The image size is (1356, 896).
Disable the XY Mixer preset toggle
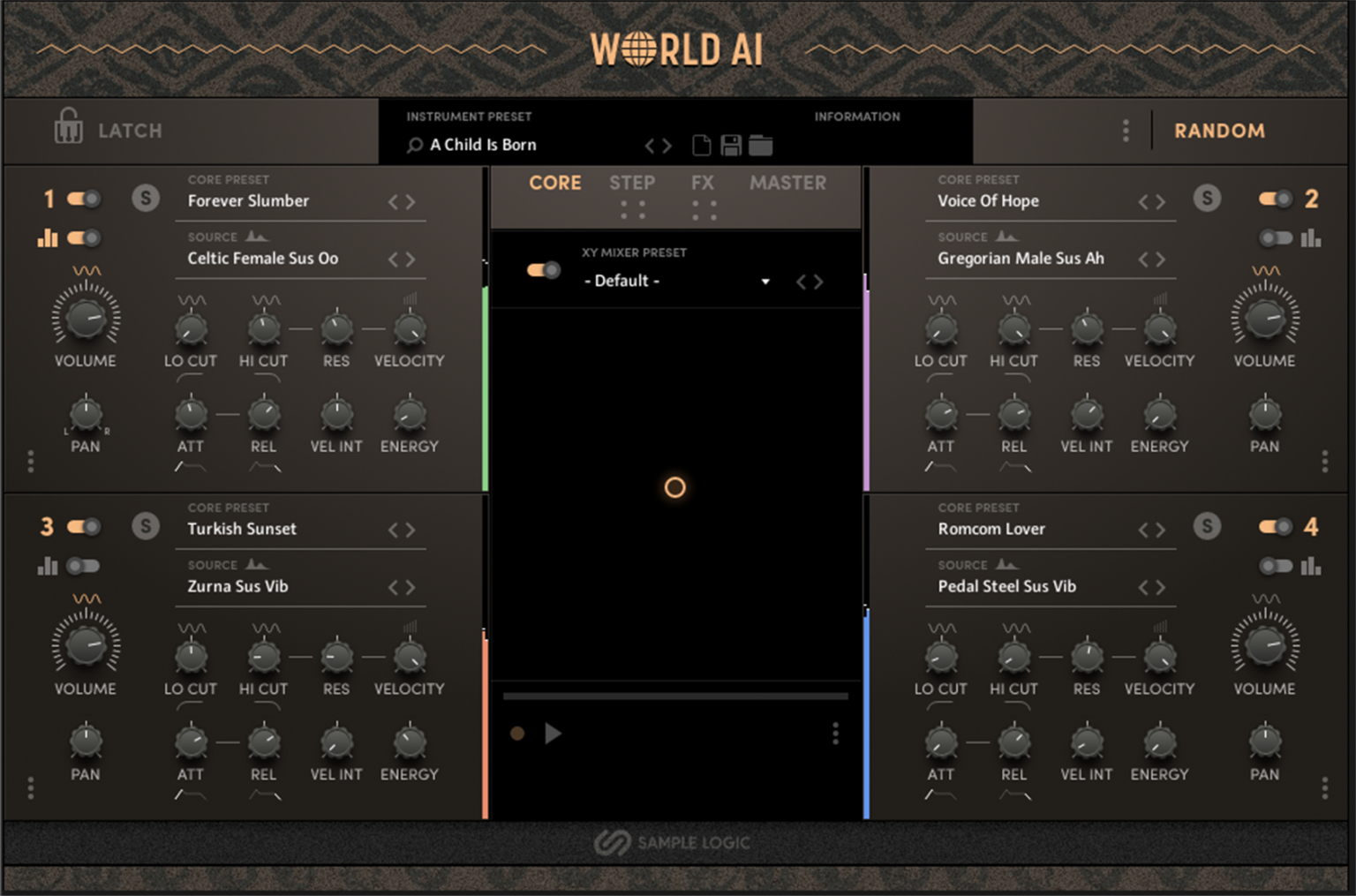pyautogui.click(x=543, y=270)
